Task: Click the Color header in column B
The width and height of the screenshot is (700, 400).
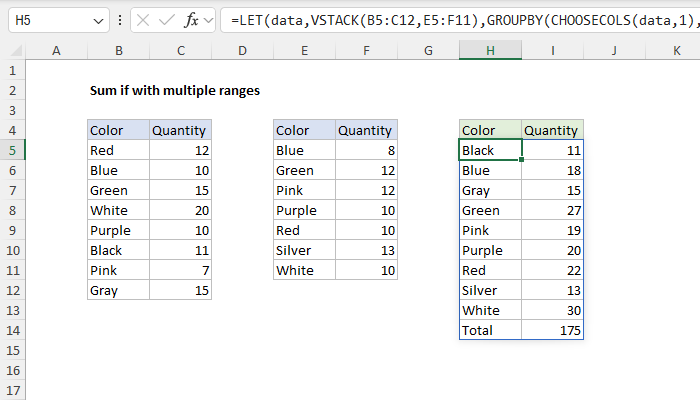Action: 118,130
